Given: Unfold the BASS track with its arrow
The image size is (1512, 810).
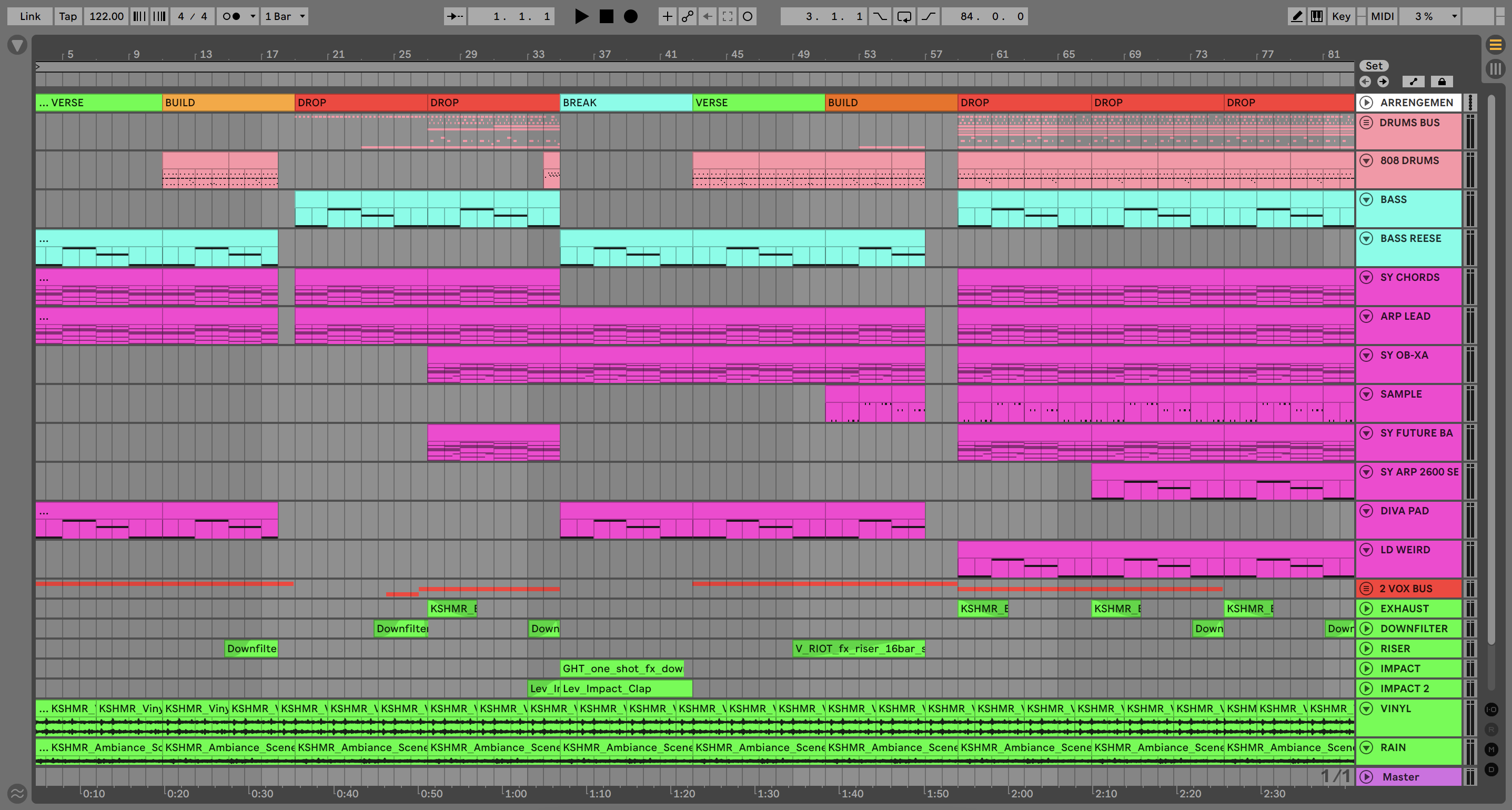Looking at the screenshot, I should click(1366, 199).
